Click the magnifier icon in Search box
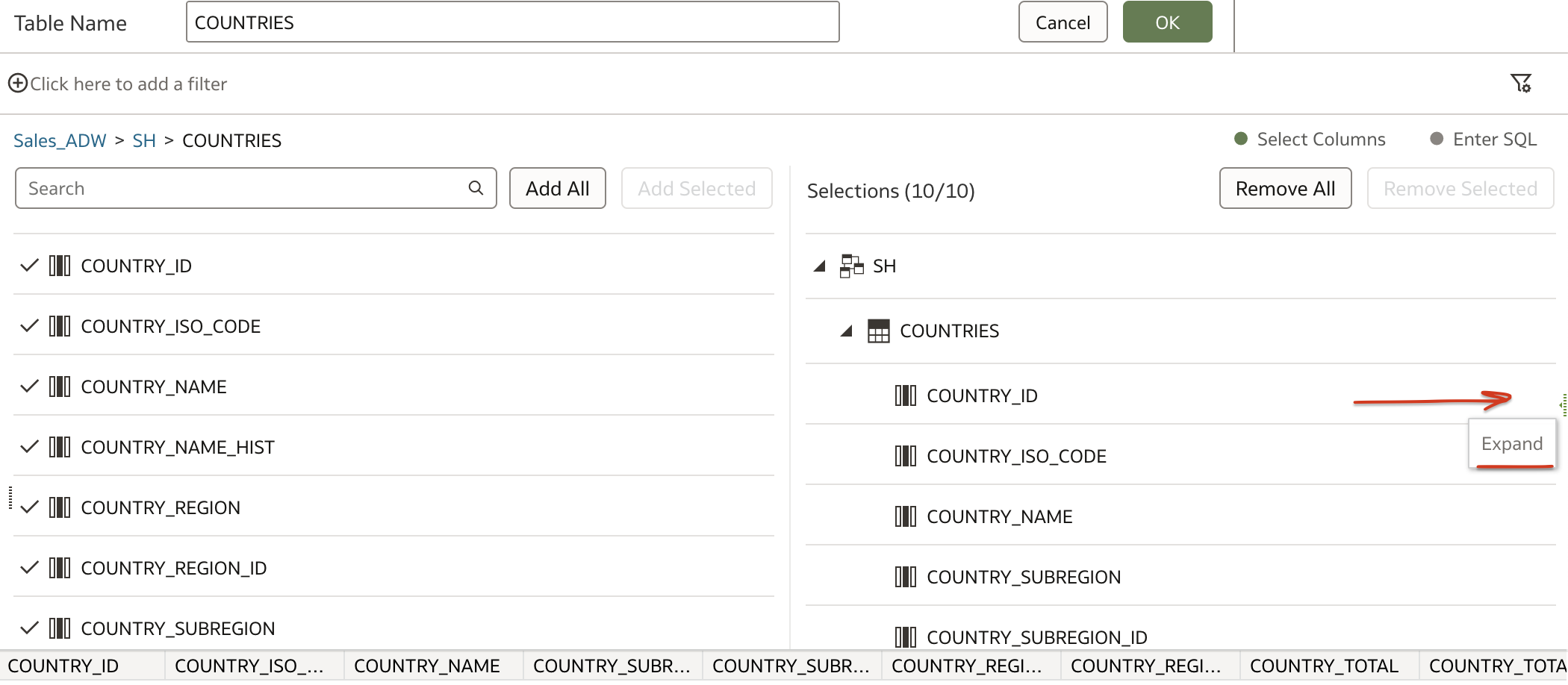Screen dimensions: 1568x685 (476, 188)
